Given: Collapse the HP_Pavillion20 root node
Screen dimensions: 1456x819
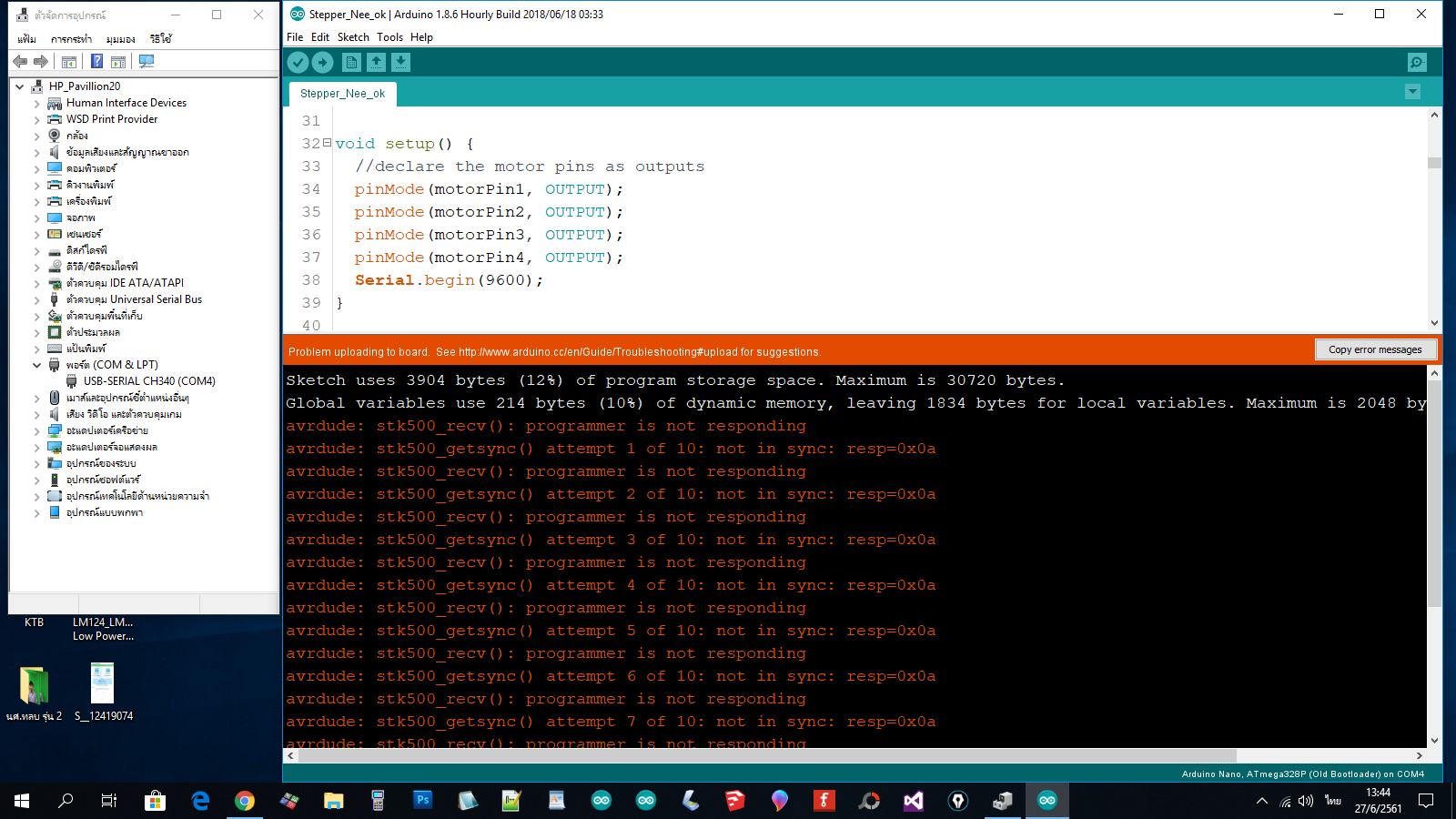Looking at the screenshot, I should 19,86.
